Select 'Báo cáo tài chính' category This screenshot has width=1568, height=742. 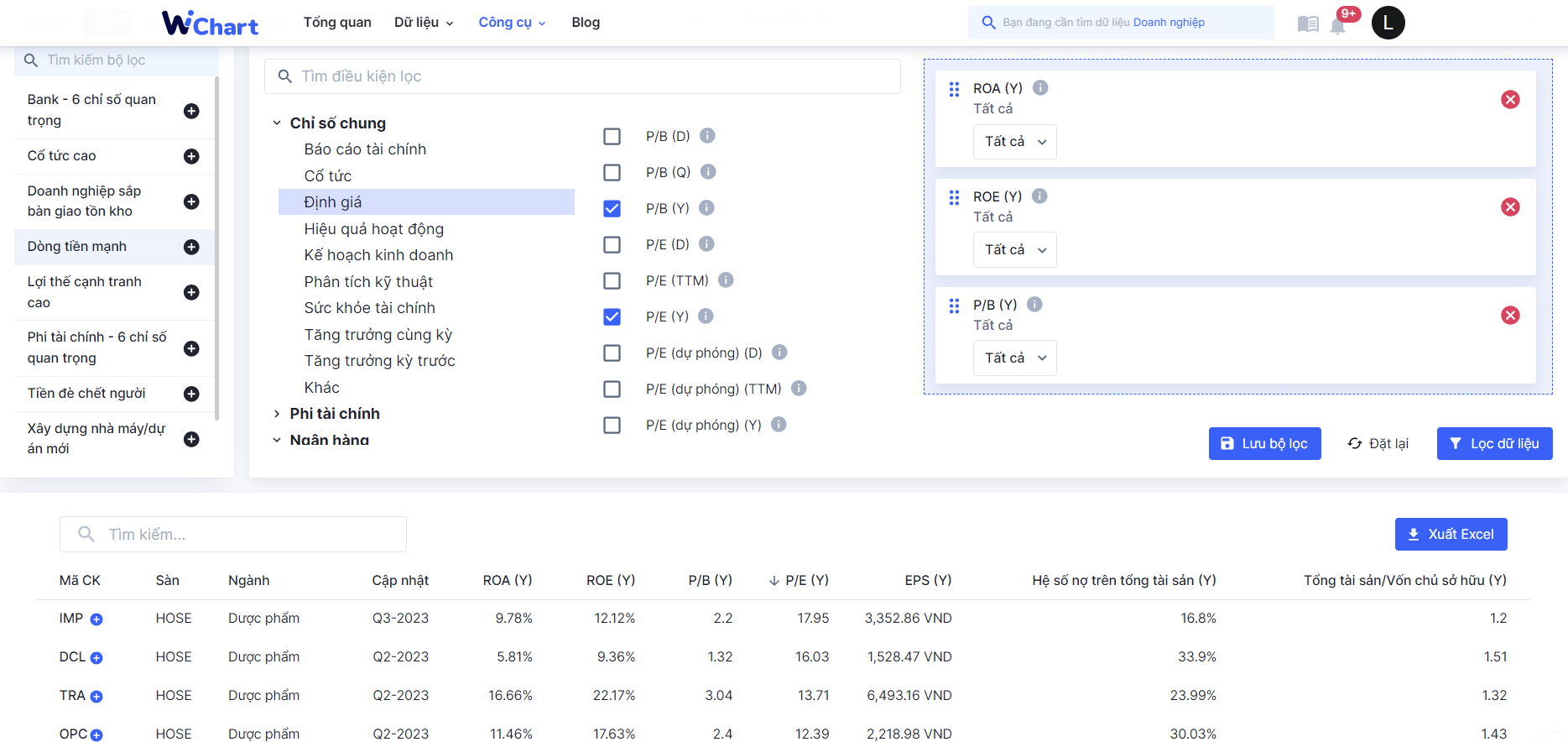coord(365,149)
